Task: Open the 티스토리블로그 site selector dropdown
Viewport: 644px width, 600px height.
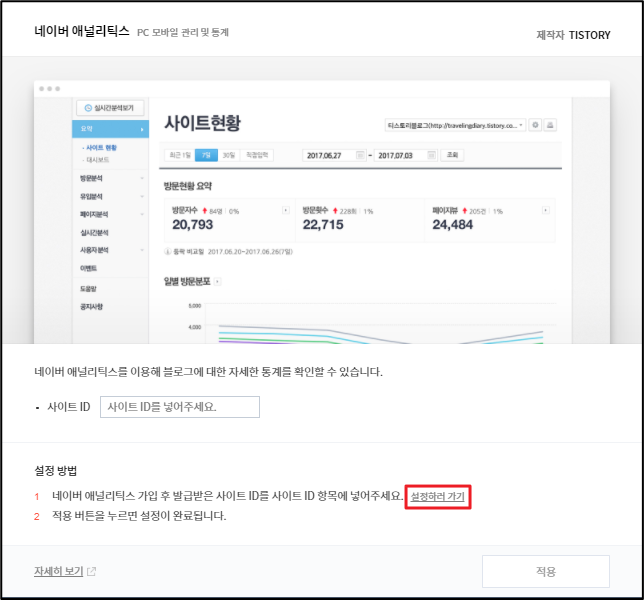Action: coord(455,125)
